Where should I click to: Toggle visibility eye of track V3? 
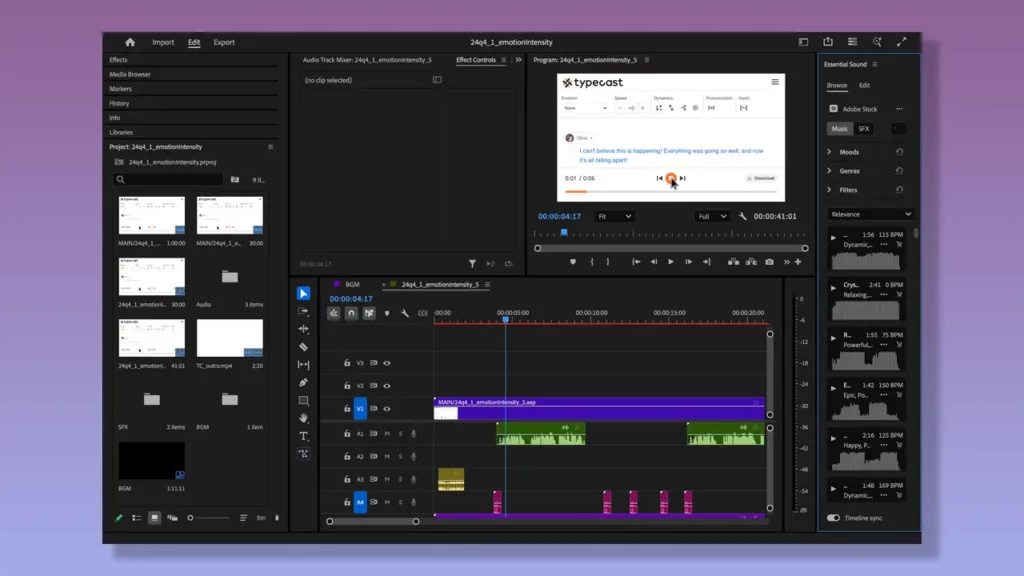[387, 363]
